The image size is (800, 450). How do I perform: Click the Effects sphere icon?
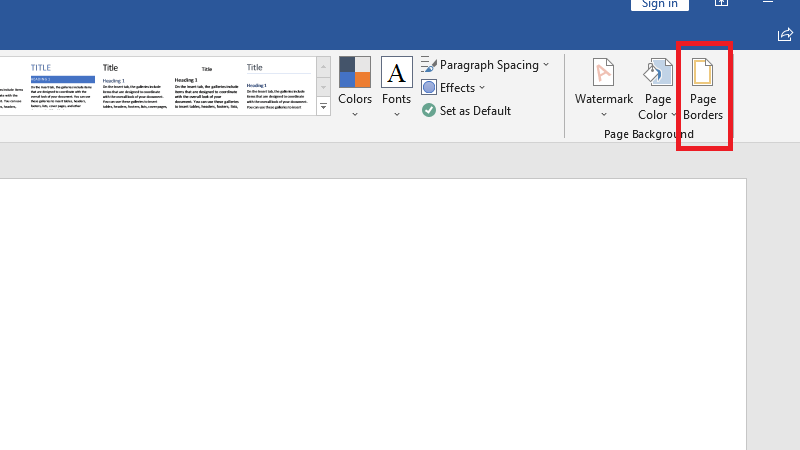coord(429,88)
